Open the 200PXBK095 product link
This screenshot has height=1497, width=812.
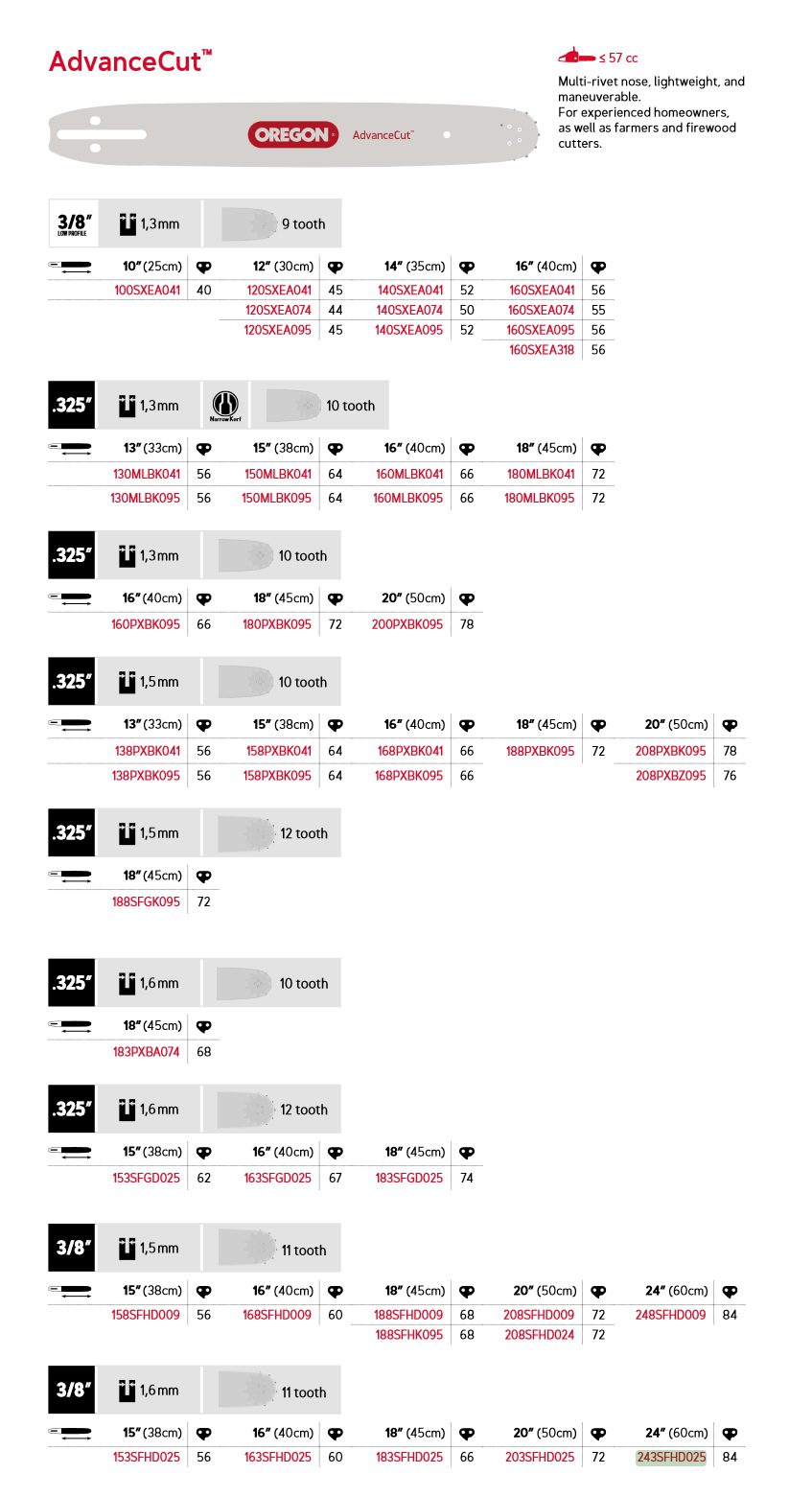point(407,624)
